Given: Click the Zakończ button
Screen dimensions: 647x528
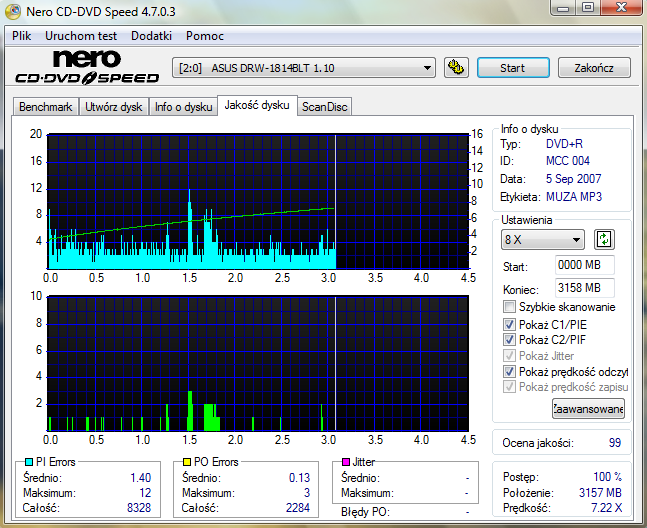Looking at the screenshot, I should [x=594, y=68].
